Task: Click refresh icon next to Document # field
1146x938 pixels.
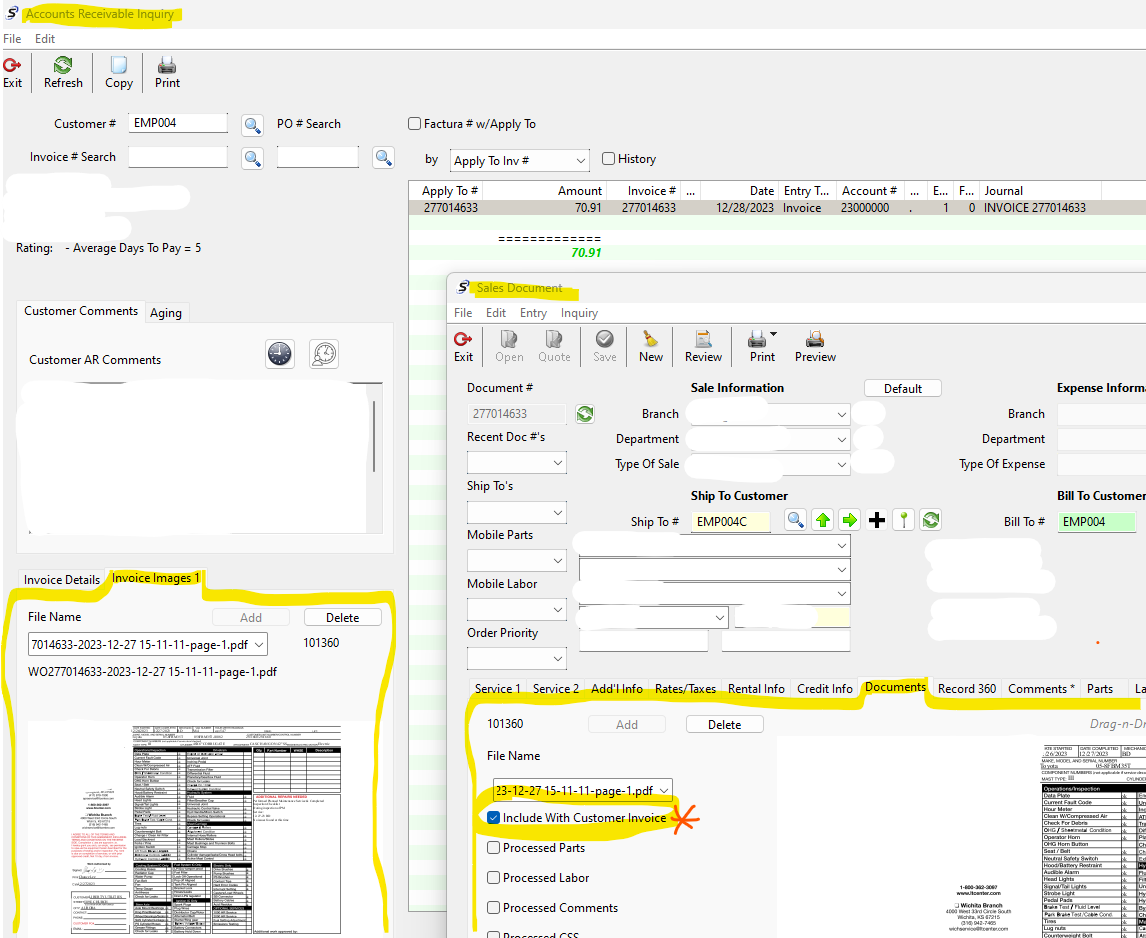Action: coord(585,415)
